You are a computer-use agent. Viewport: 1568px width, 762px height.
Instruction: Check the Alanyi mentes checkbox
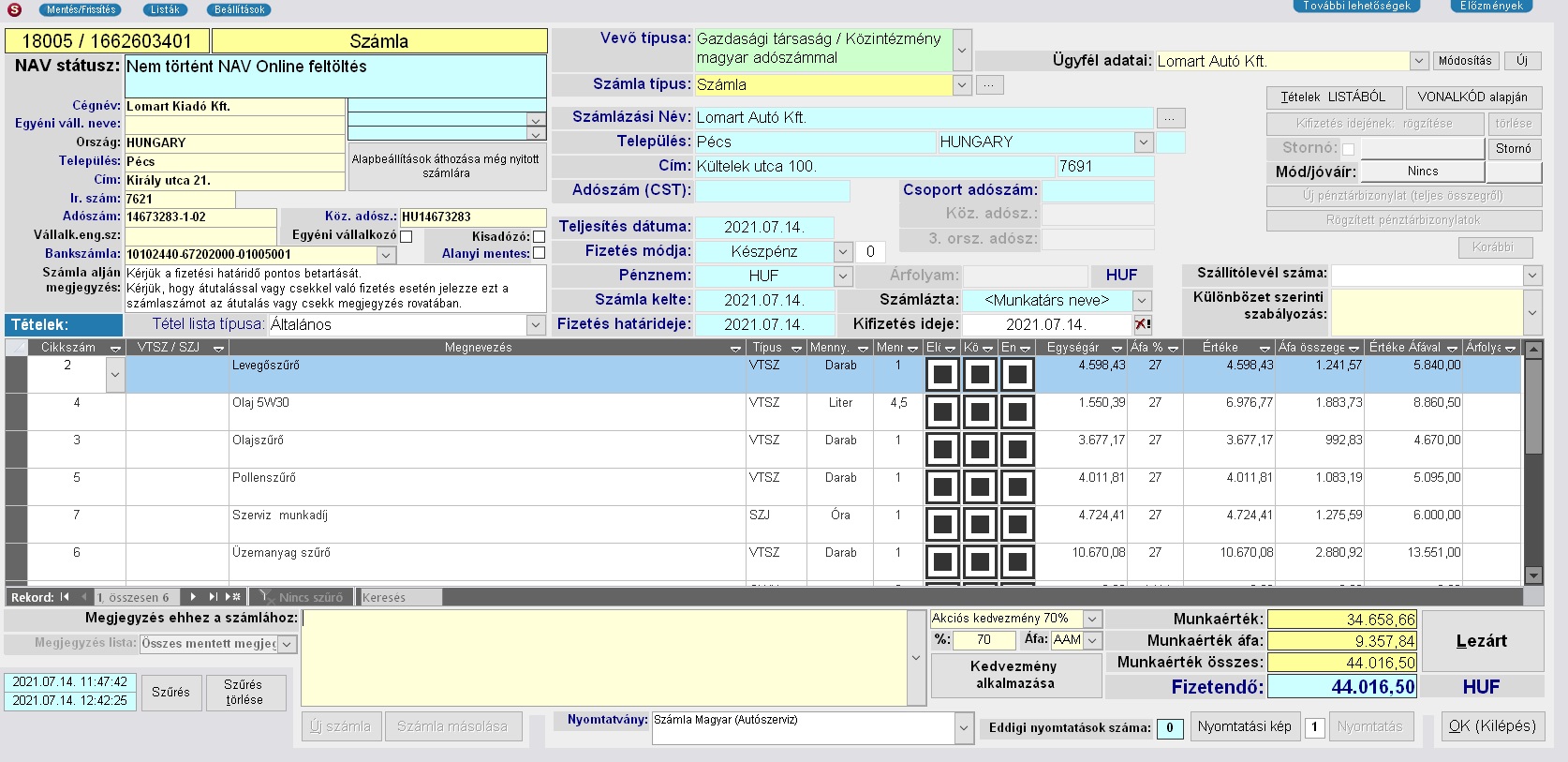pyautogui.click(x=539, y=253)
